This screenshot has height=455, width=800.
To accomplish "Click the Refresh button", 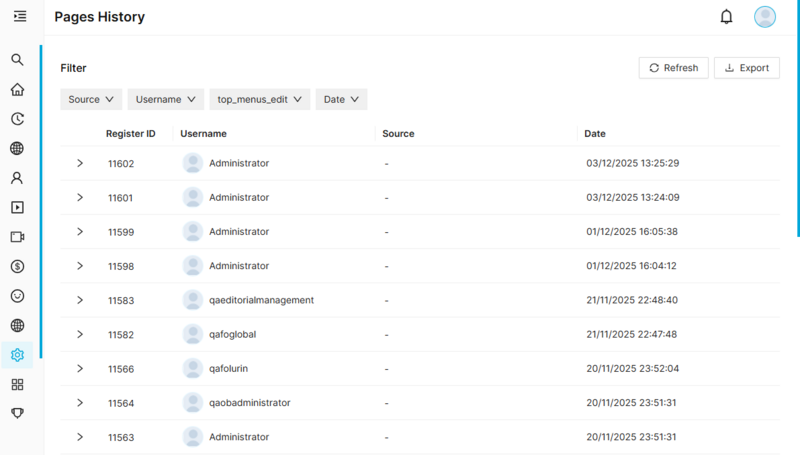I will click(x=674, y=68).
